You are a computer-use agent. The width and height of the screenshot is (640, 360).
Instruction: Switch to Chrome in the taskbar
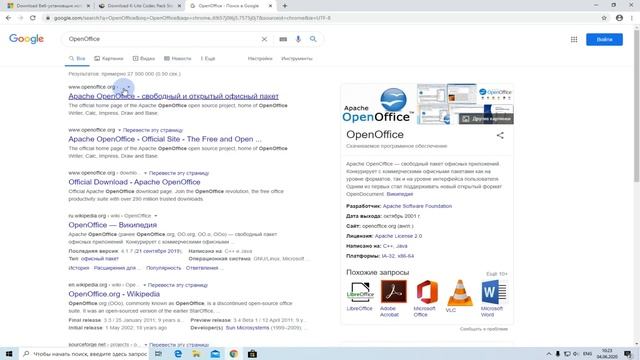point(234,354)
